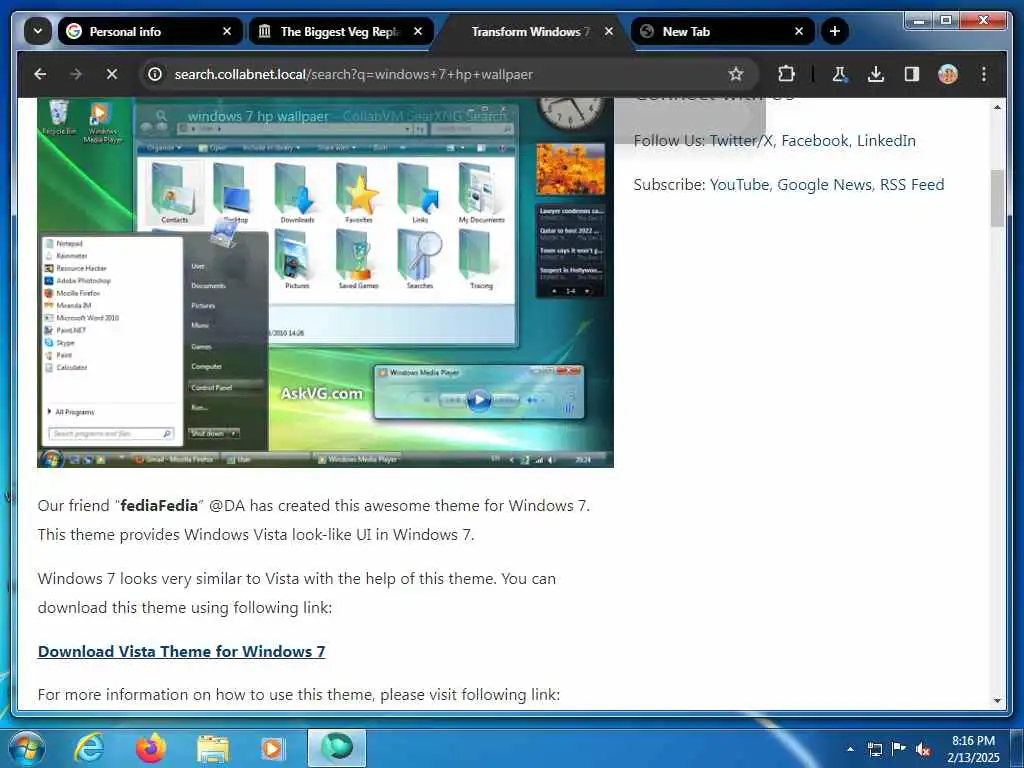
Task: Show browser downloads
Action: [x=876, y=74]
